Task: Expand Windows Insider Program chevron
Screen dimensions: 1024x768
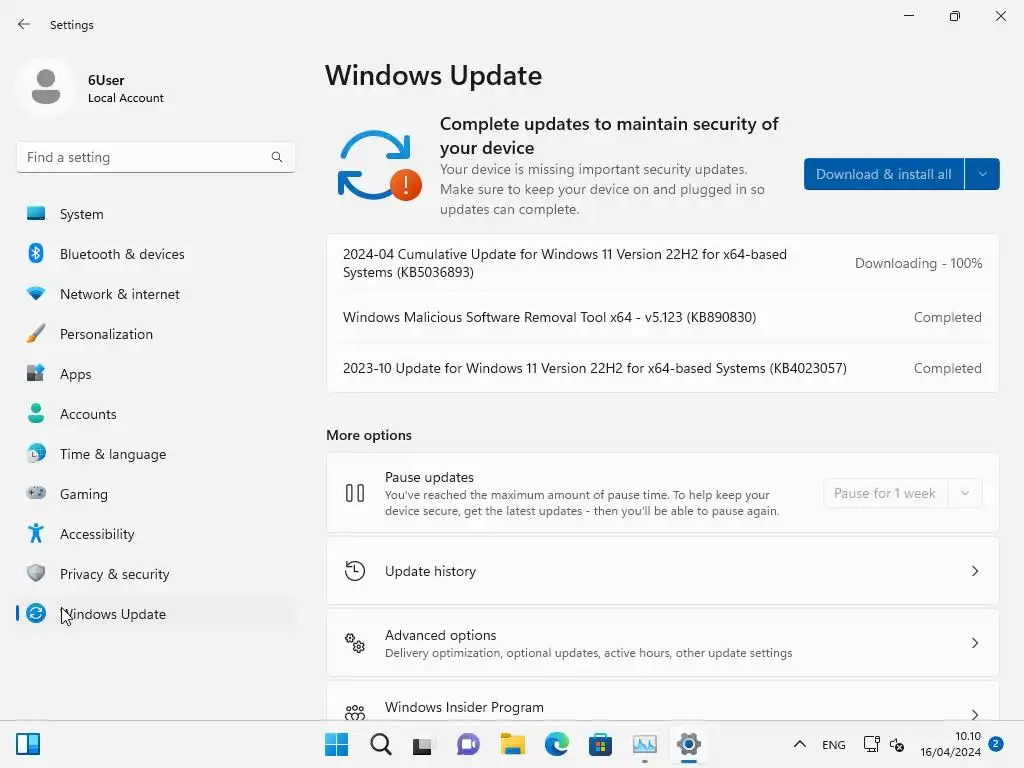Action: pos(975,714)
